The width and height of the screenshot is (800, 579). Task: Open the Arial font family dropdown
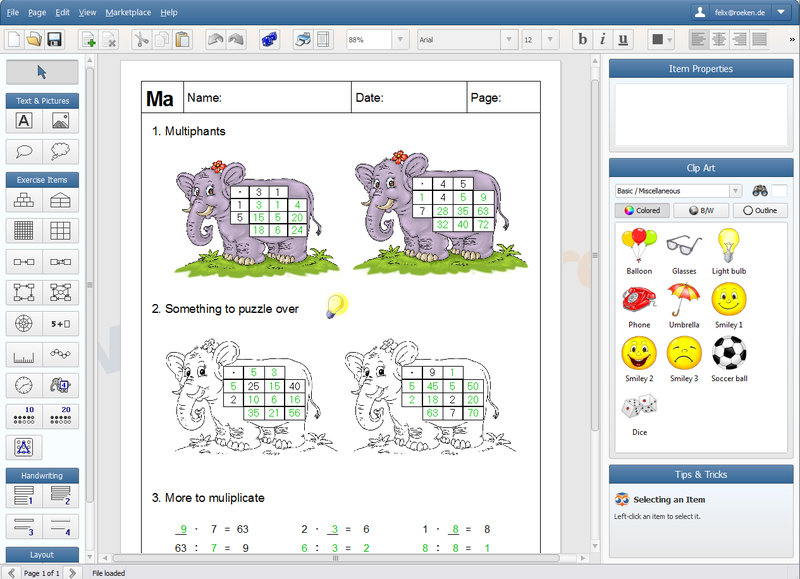click(x=508, y=39)
